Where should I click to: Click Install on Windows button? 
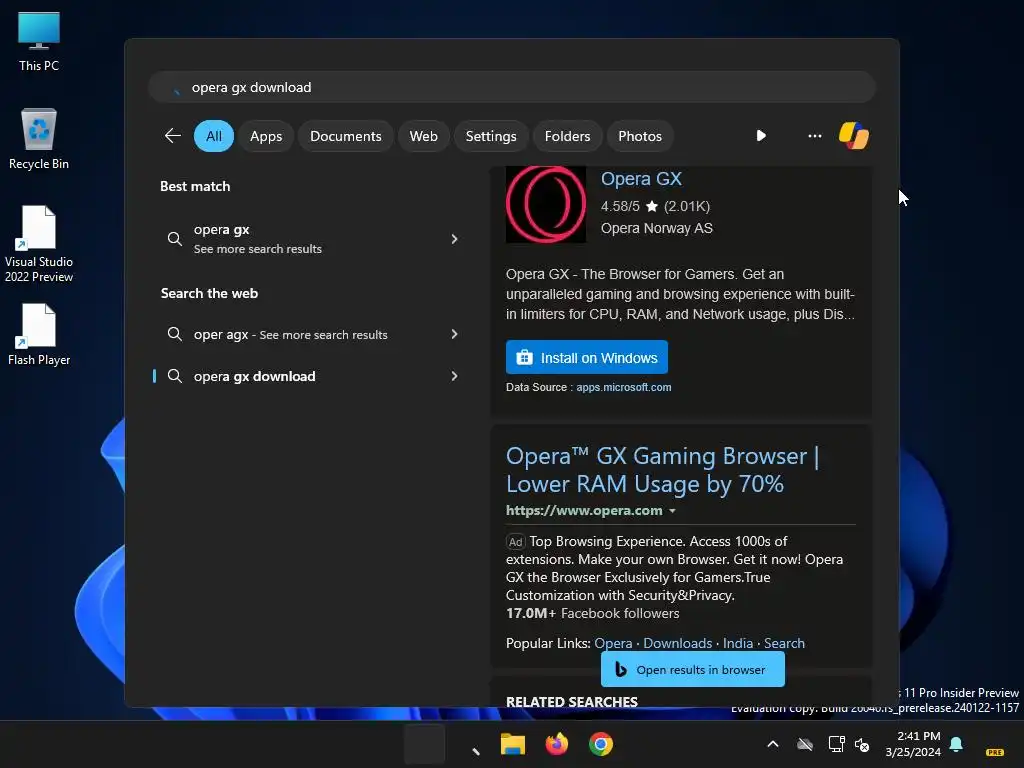(586, 357)
